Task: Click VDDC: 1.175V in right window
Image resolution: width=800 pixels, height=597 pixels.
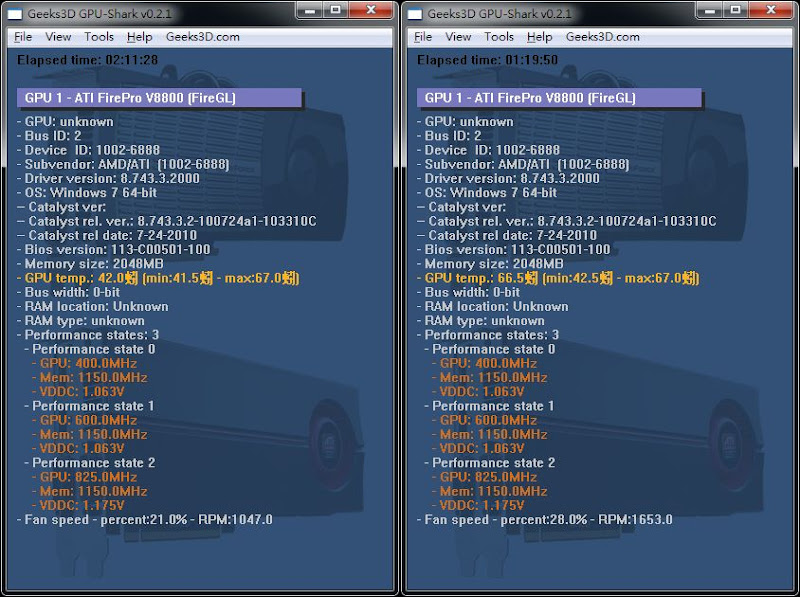Action: pos(478,506)
